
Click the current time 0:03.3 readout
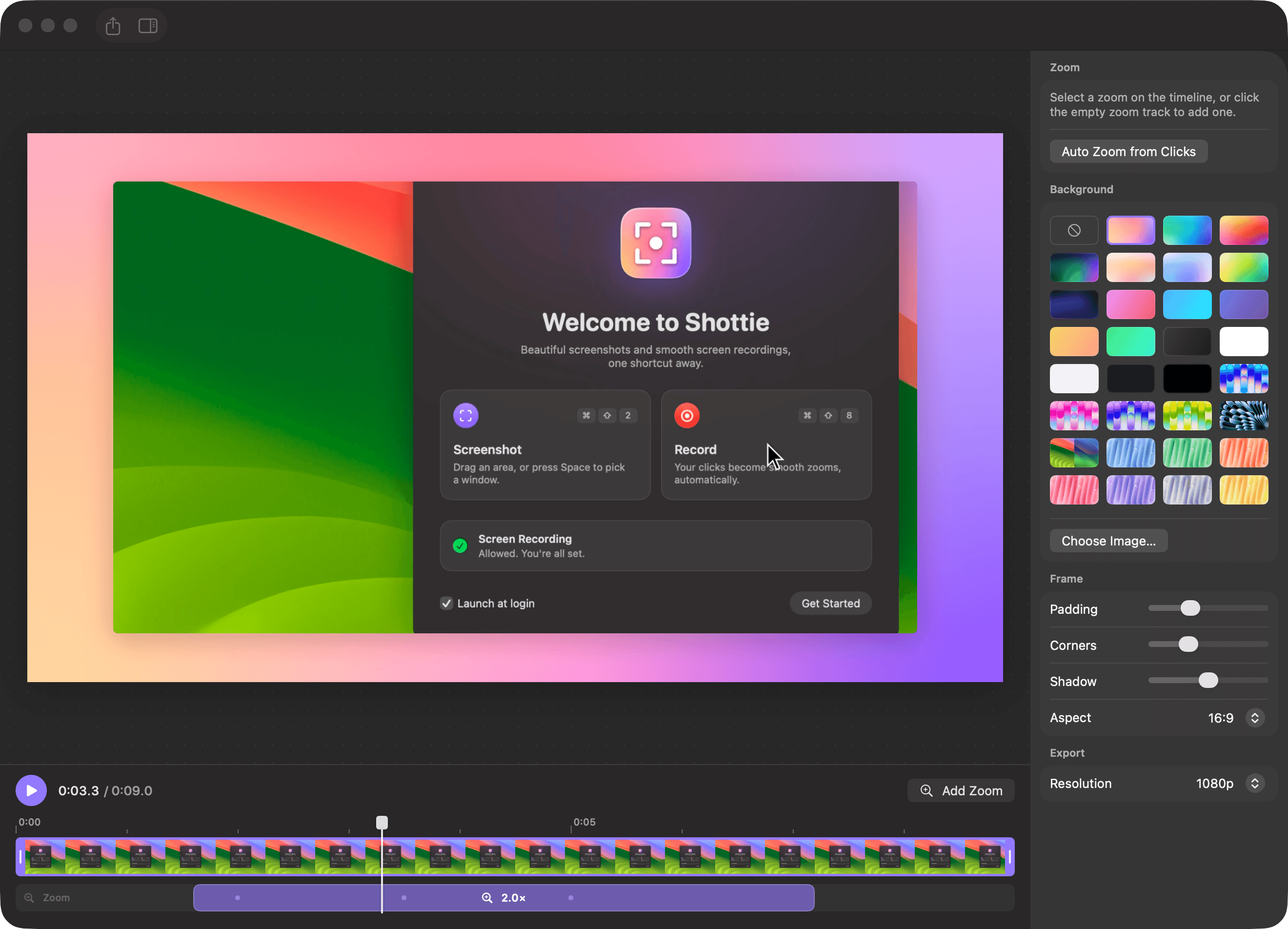[79, 790]
